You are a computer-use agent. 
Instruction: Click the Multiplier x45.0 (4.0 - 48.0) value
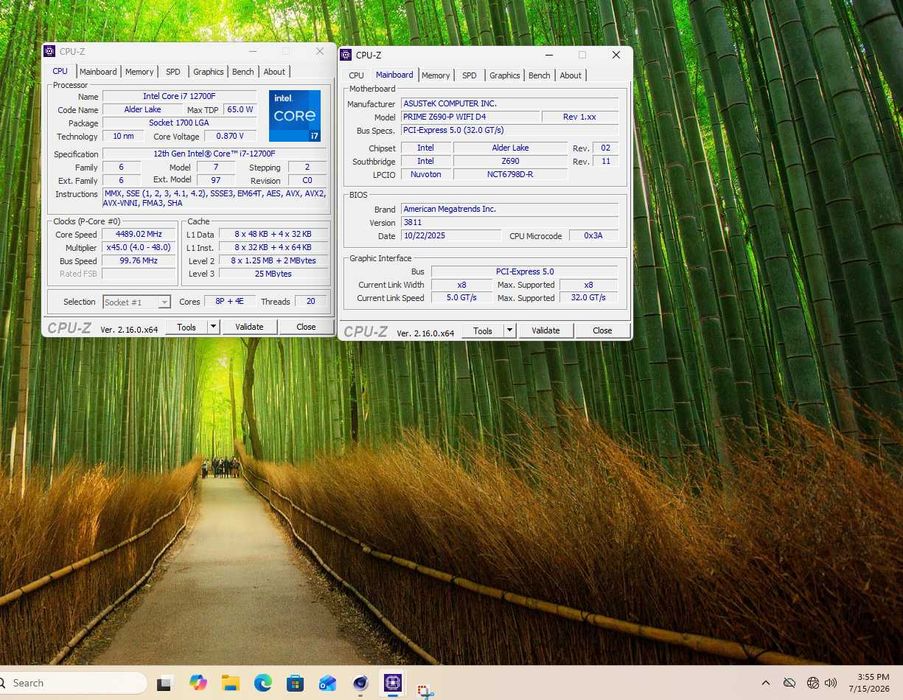pyautogui.click(x=139, y=248)
